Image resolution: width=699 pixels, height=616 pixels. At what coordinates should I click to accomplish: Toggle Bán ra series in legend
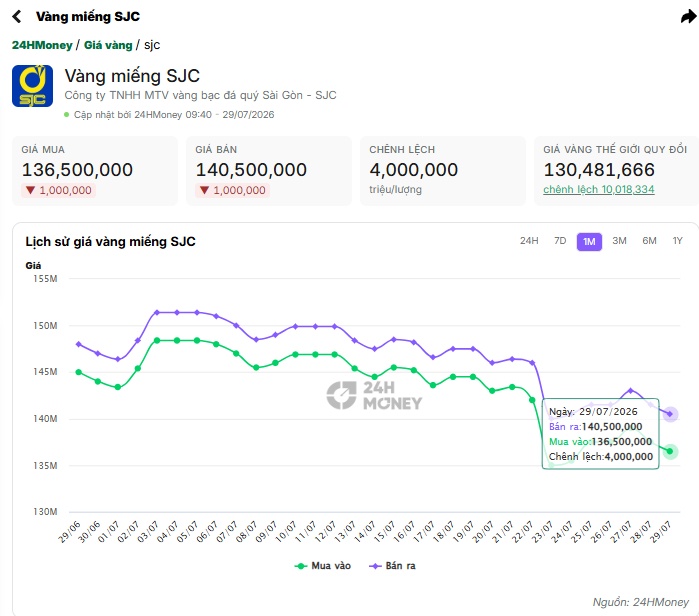click(x=392, y=566)
